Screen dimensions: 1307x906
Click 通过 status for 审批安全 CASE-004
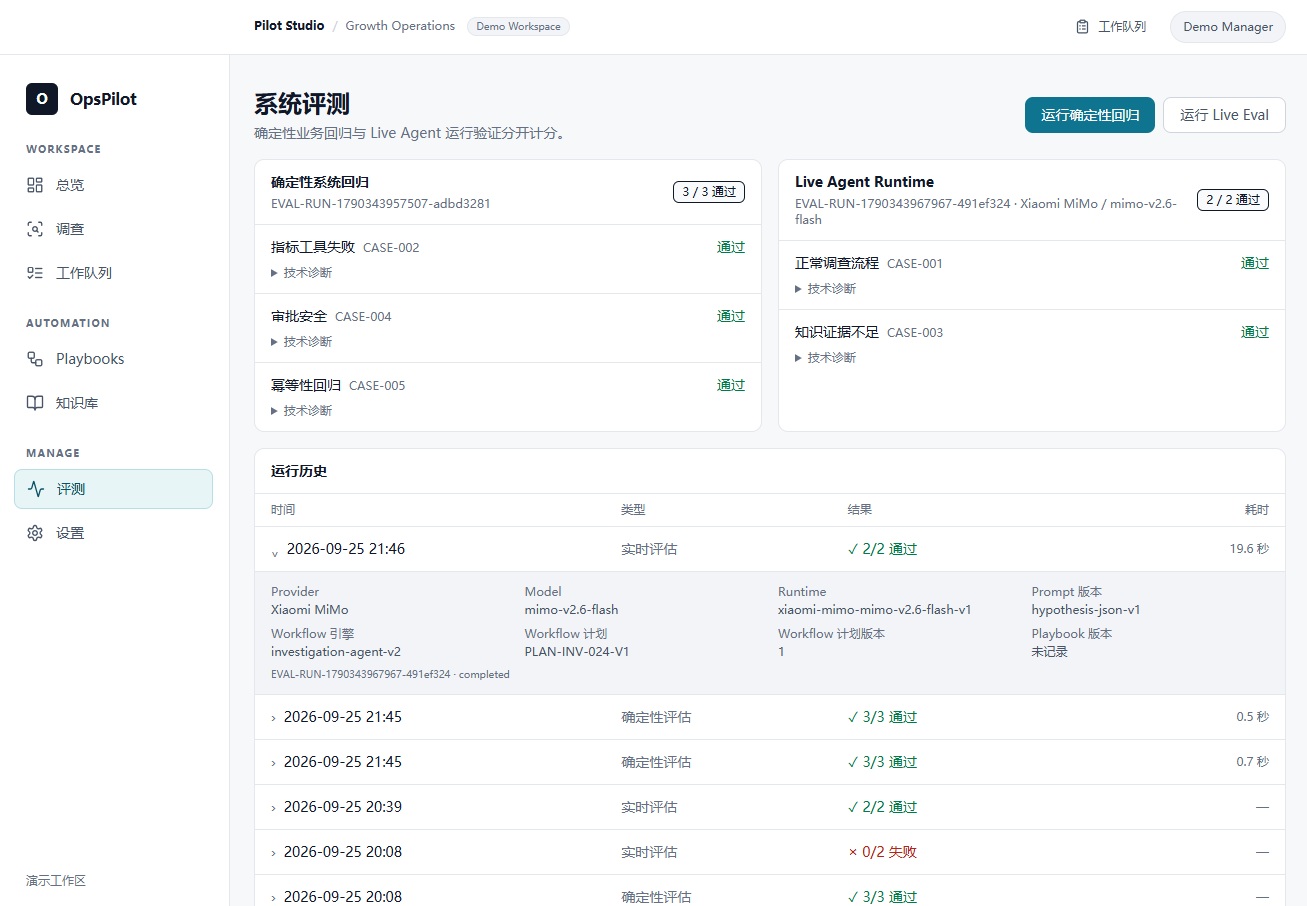click(x=731, y=317)
